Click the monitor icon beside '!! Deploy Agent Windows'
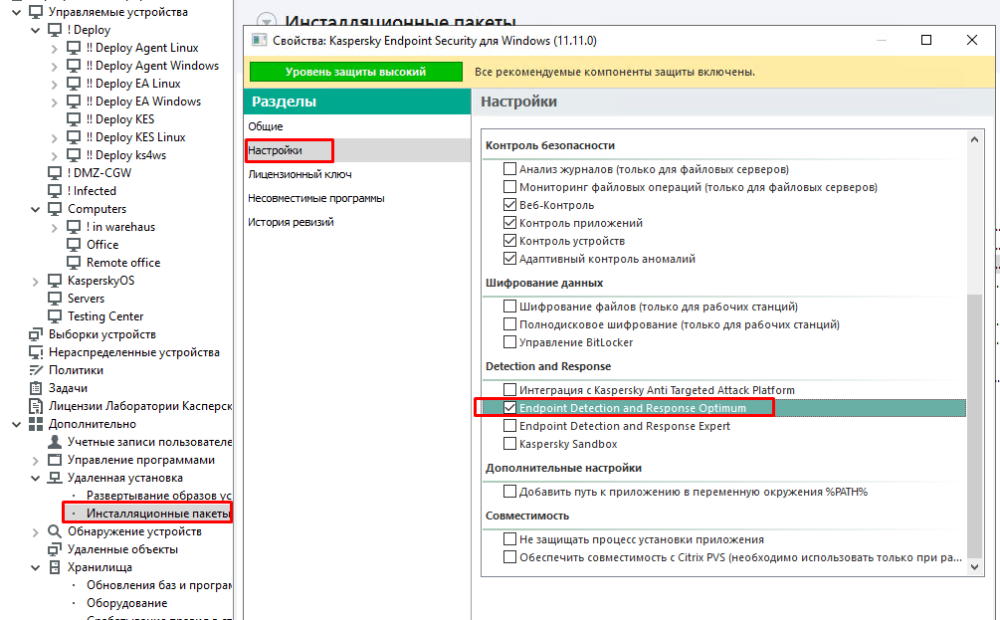Viewport: 1000px width, 620px height. tap(74, 66)
